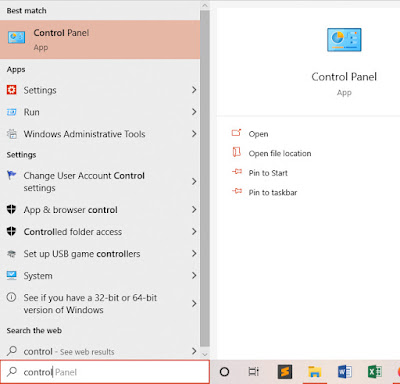Viewport: 400px width, 384px height.
Task: Expand Controlled folder access arrow
Action: coord(194,231)
